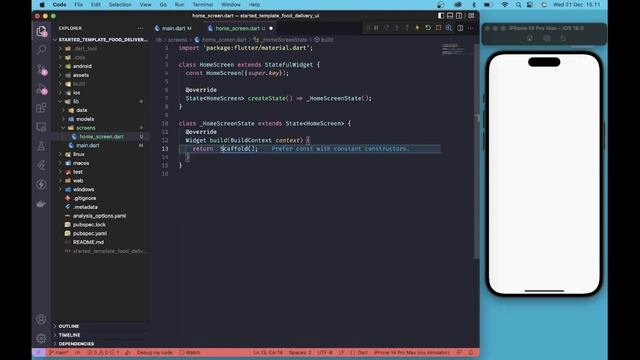This screenshot has width=640, height=360.
Task: Customize layout icon in title bar
Action: coord(471,16)
